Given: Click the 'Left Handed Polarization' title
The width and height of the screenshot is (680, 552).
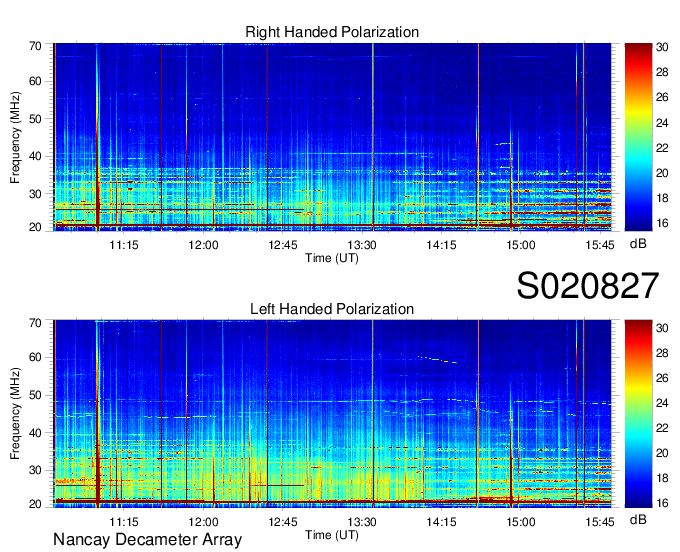Looking at the screenshot, I should (x=332, y=309).
